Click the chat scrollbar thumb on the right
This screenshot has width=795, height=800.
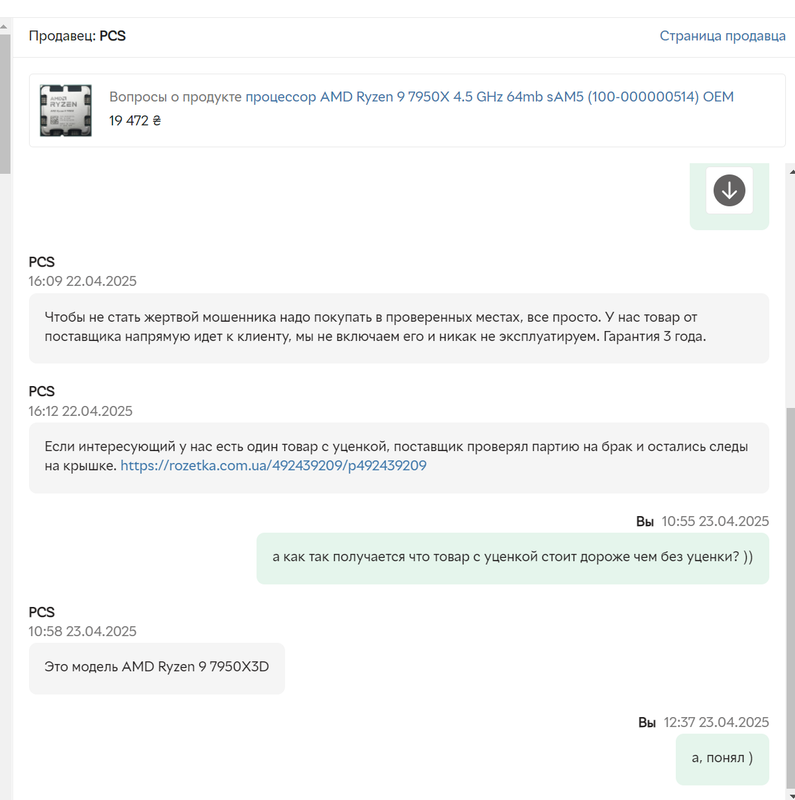coord(791,597)
